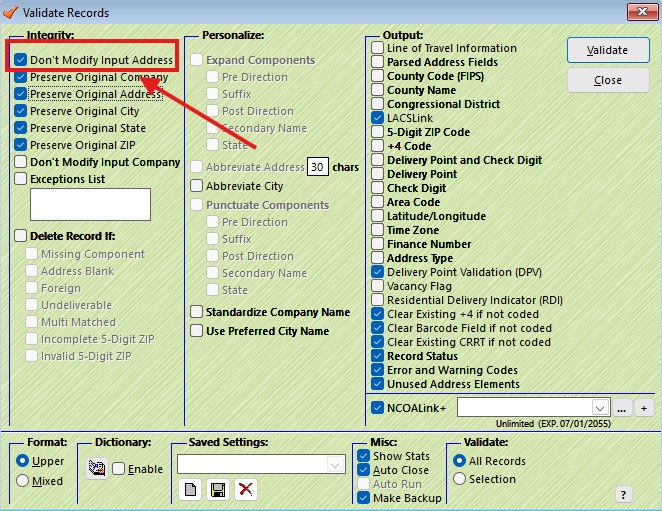Choose Selection validate radio button

[x=459, y=478]
